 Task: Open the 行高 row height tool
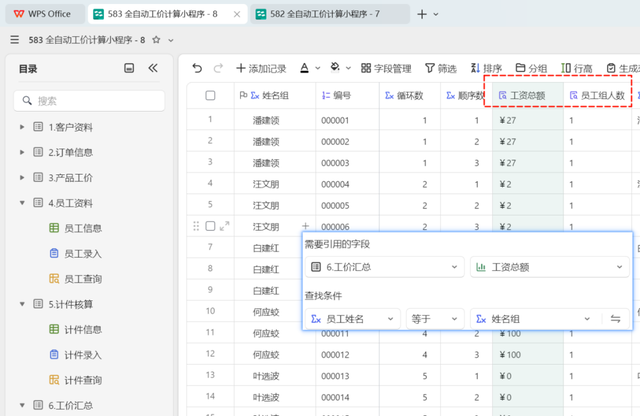(576, 69)
